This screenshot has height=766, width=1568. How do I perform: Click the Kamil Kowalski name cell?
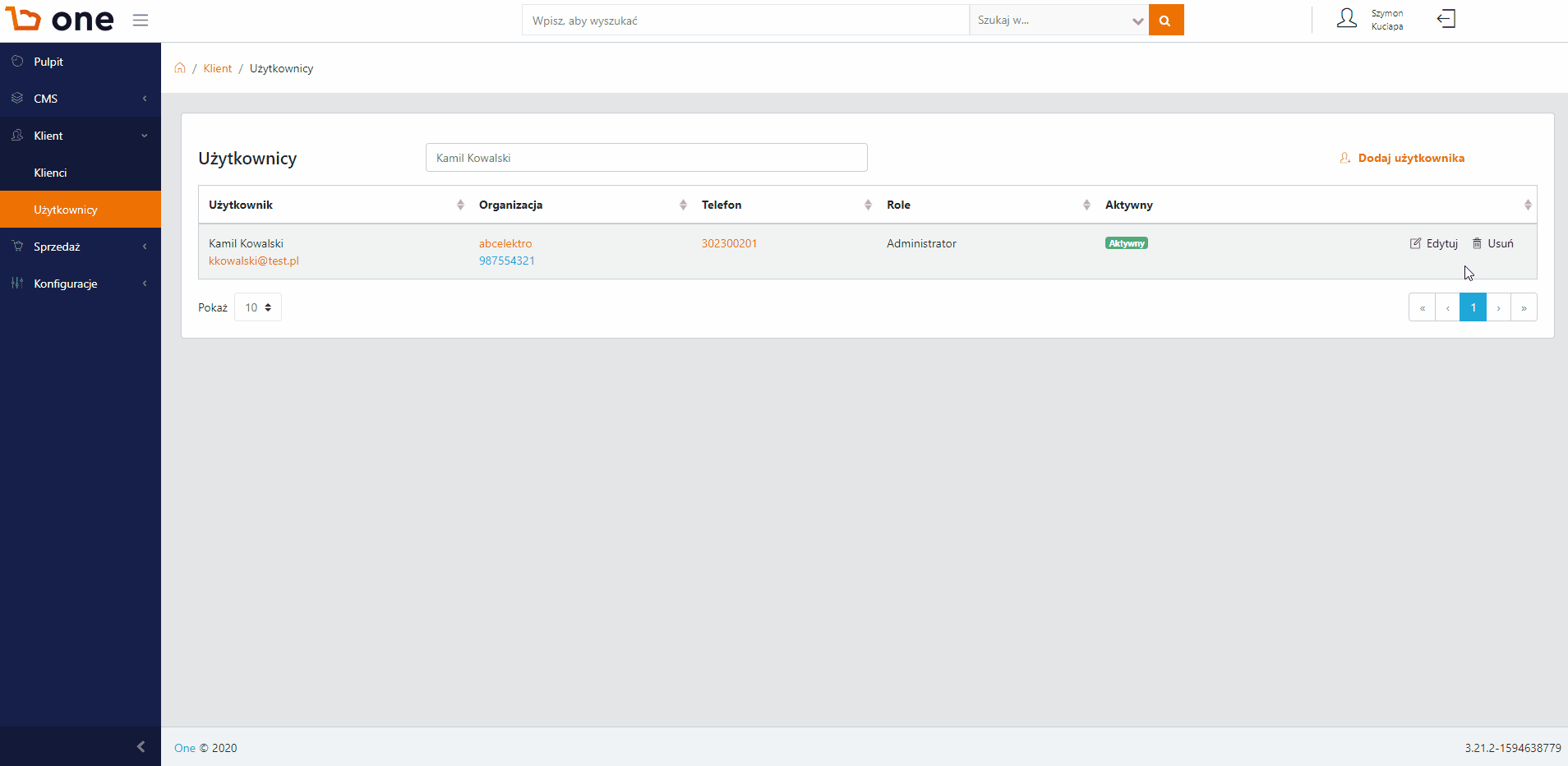246,243
